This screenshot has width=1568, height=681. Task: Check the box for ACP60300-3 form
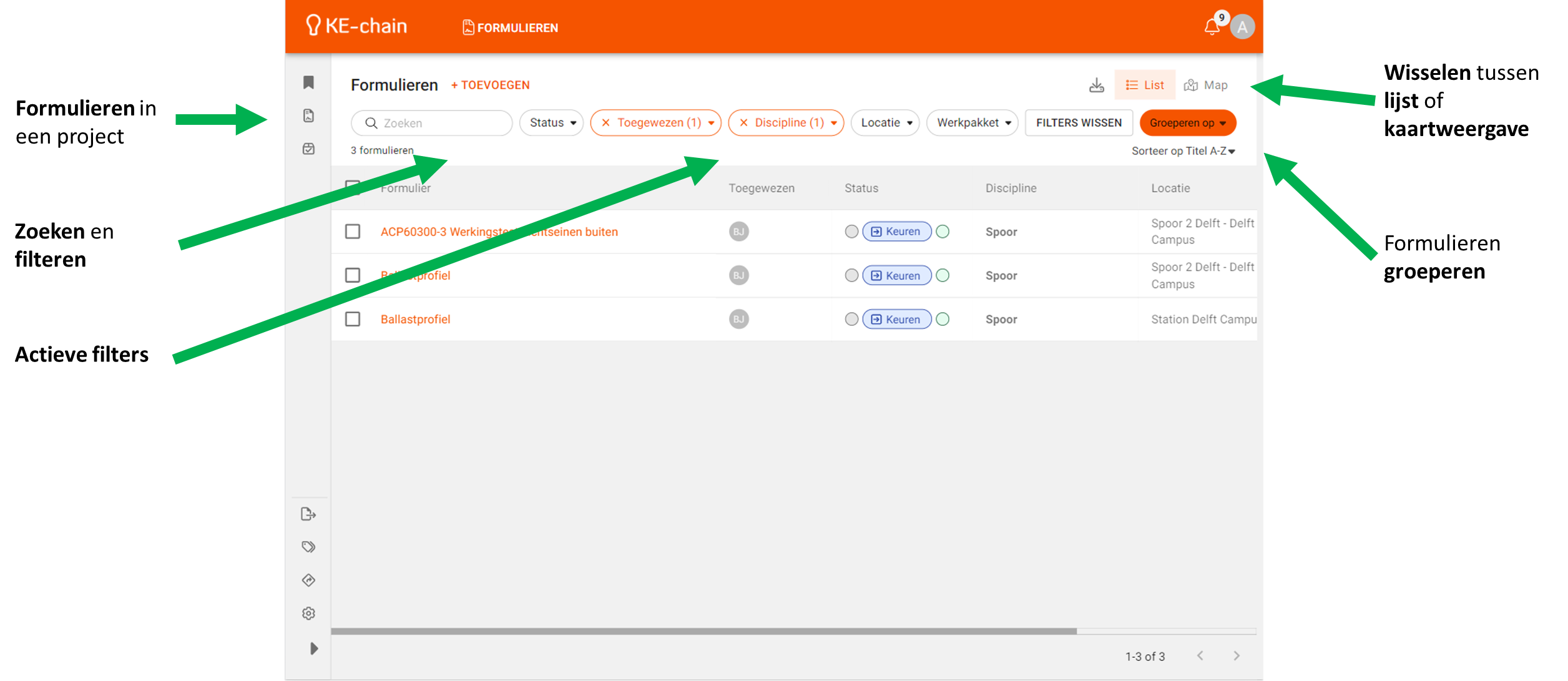[x=353, y=232]
